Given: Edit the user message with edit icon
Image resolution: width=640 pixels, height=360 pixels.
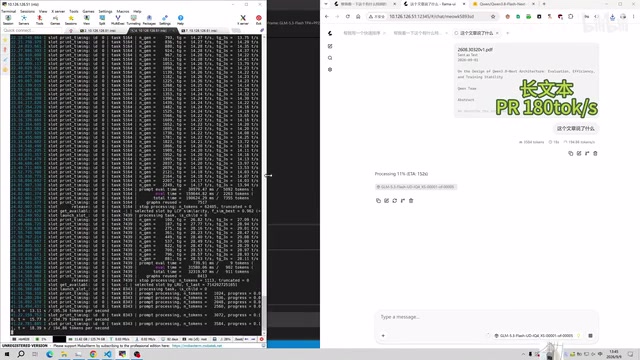Looking at the screenshot, I should [579, 153].
